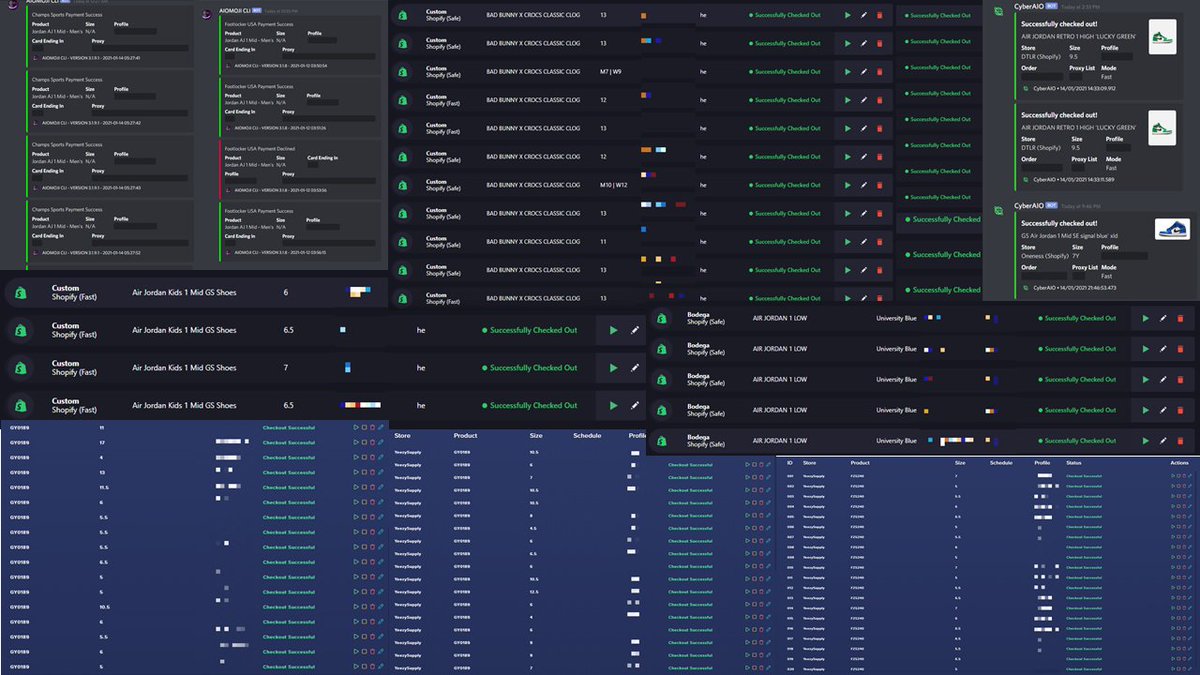Start the M7 | W9 Bad Bunny Crocs task
The height and width of the screenshot is (675, 1200).
tap(848, 72)
